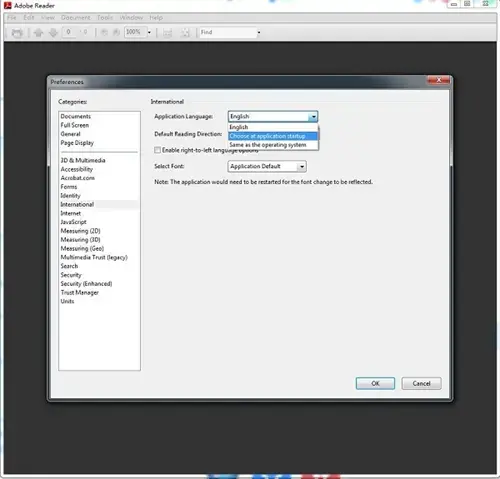Click the Find text field
Screen dimensions: 500x479
(x=228, y=32)
